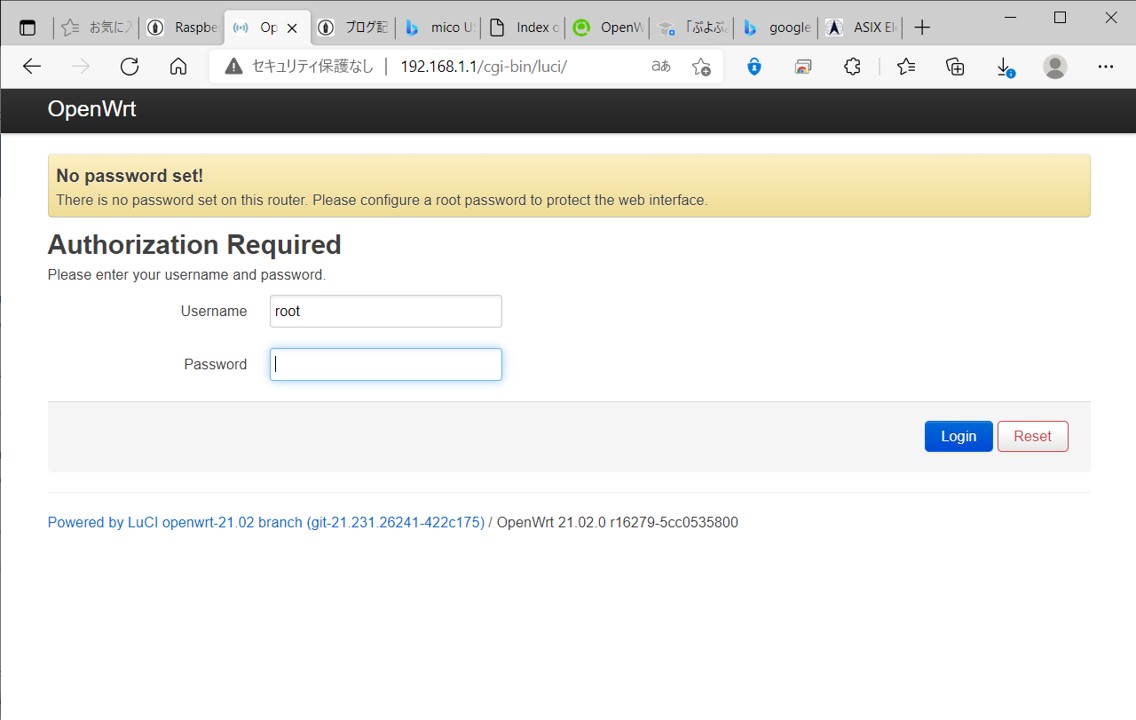Screen dimensions: 1136x720
Task: Switch to the mico U tab
Action: [440, 28]
